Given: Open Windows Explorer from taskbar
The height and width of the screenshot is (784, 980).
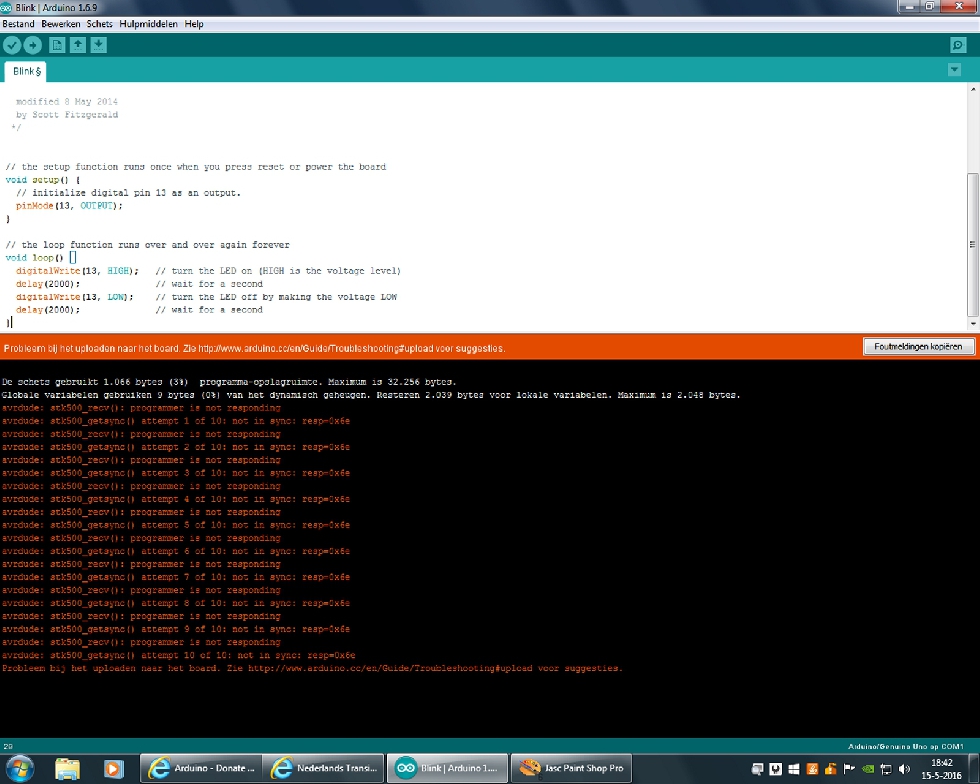Looking at the screenshot, I should tap(68, 768).
